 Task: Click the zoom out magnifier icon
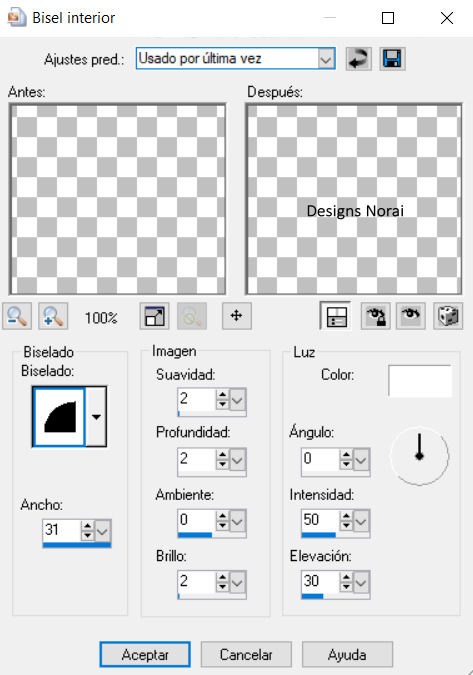(x=17, y=316)
